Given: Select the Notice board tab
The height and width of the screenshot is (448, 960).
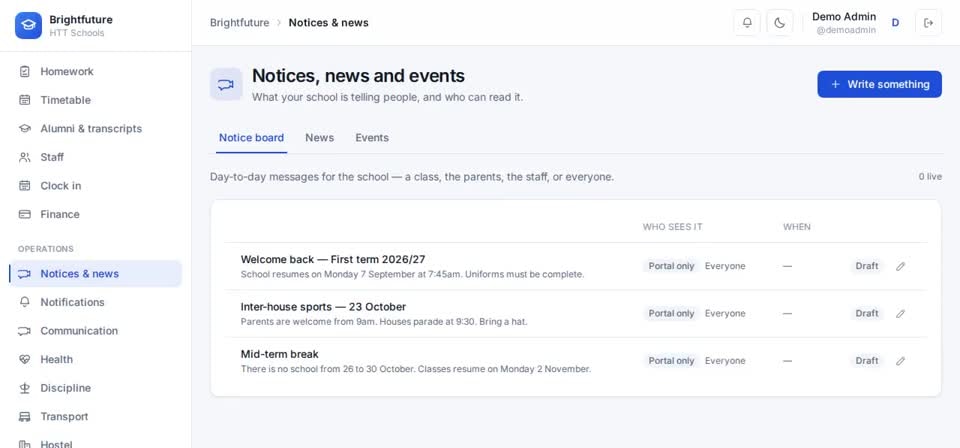Looking at the screenshot, I should click(251, 138).
